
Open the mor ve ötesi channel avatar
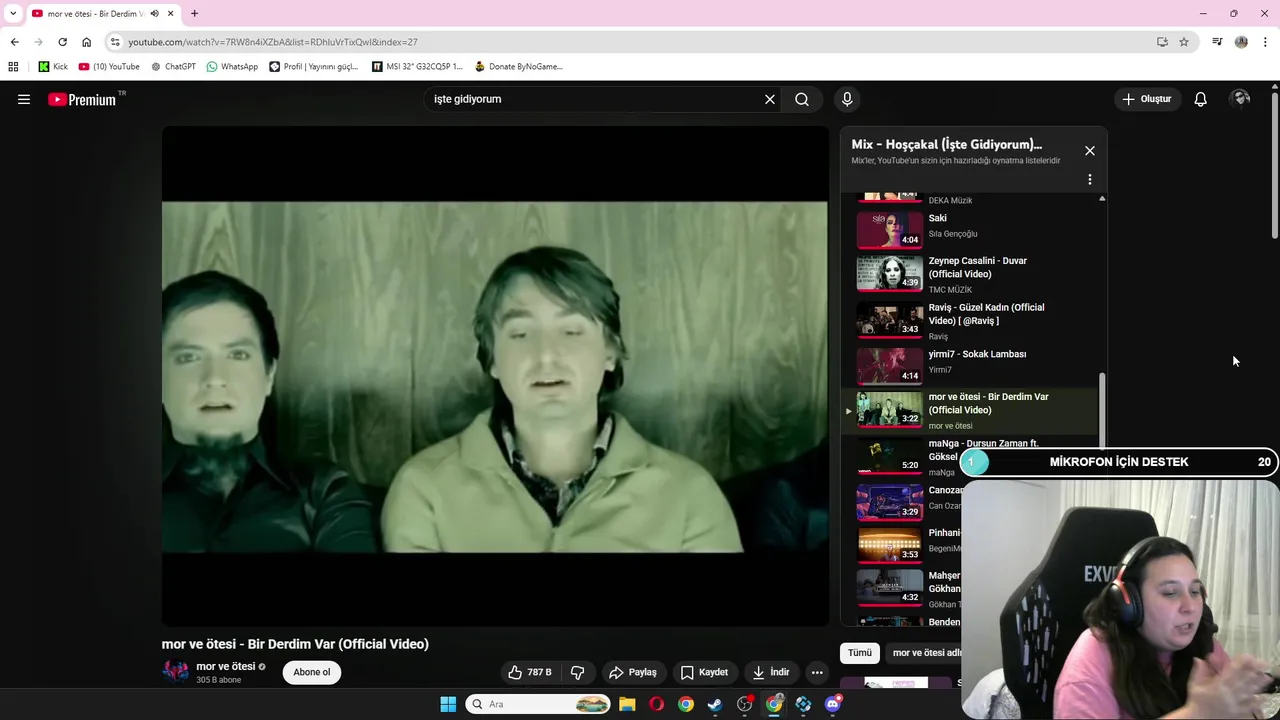(176, 672)
